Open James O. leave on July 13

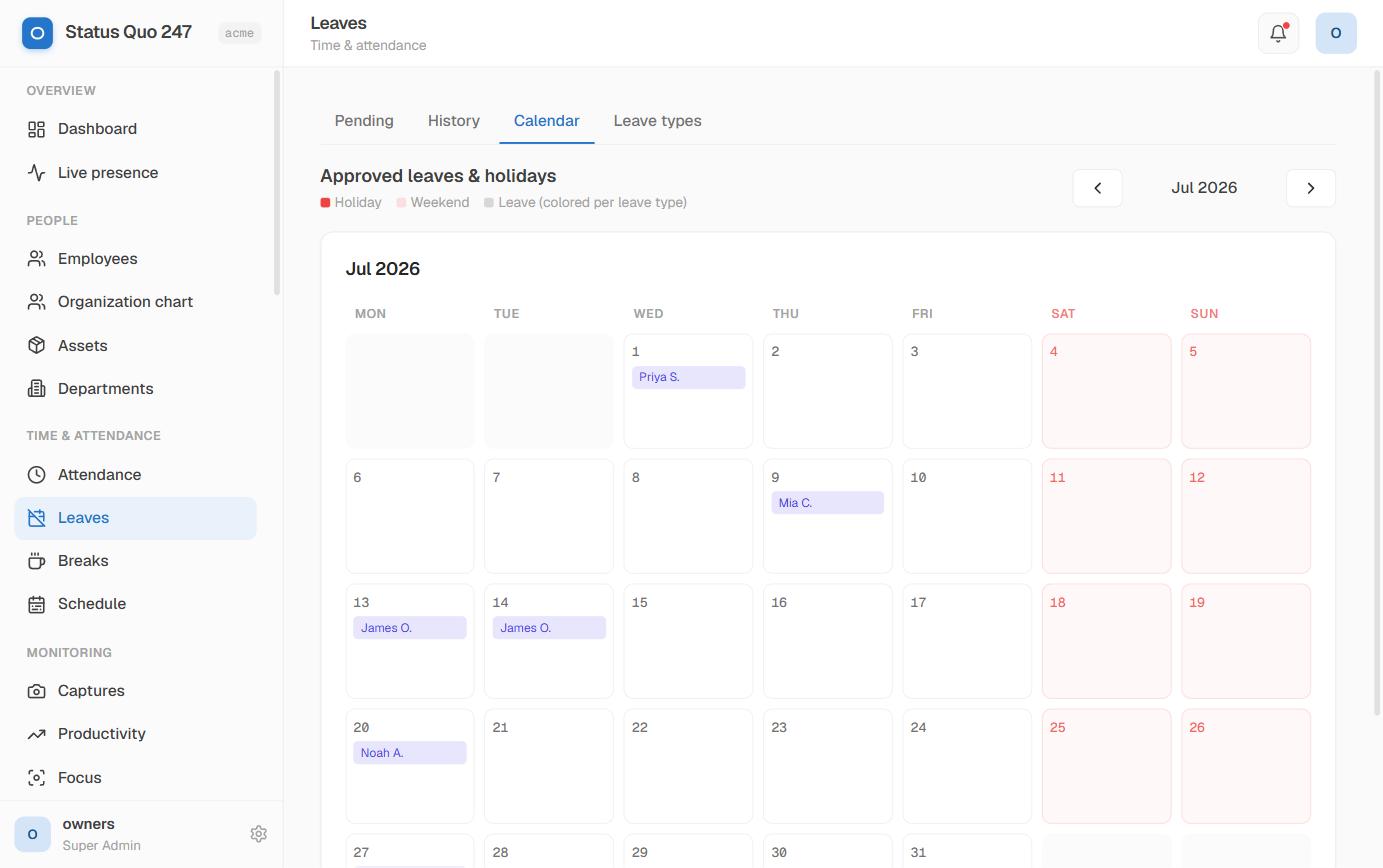[x=410, y=628]
